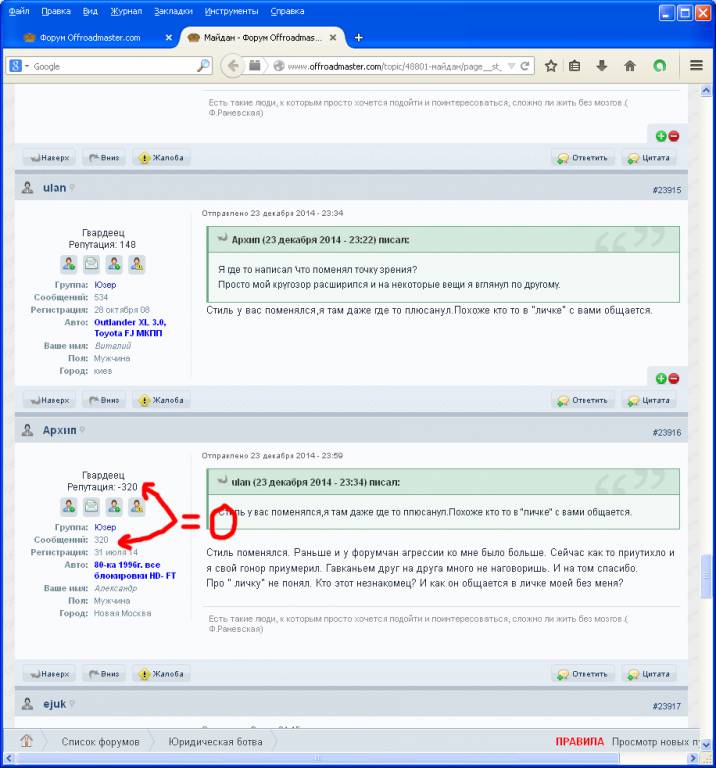This screenshot has height=768, width=716.
Task: Click the bookmark star icon in toolbar
Action: click(x=551, y=66)
